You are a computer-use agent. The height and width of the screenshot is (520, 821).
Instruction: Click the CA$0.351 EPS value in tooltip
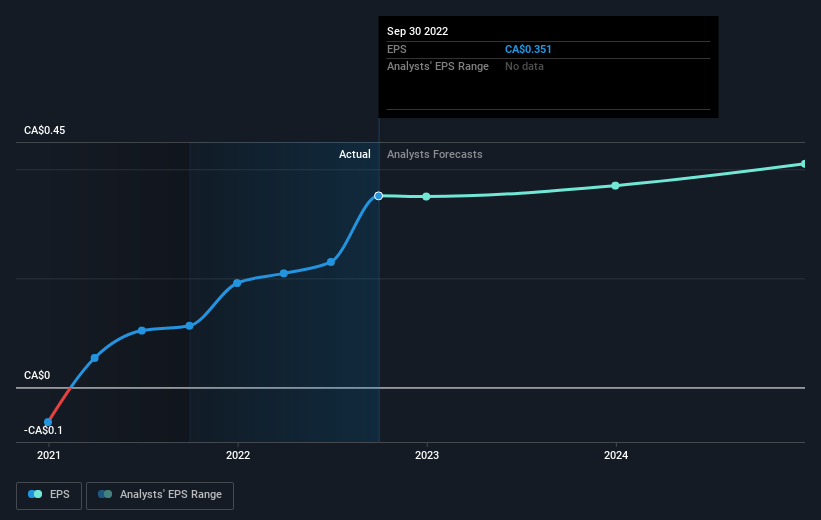(x=528, y=49)
